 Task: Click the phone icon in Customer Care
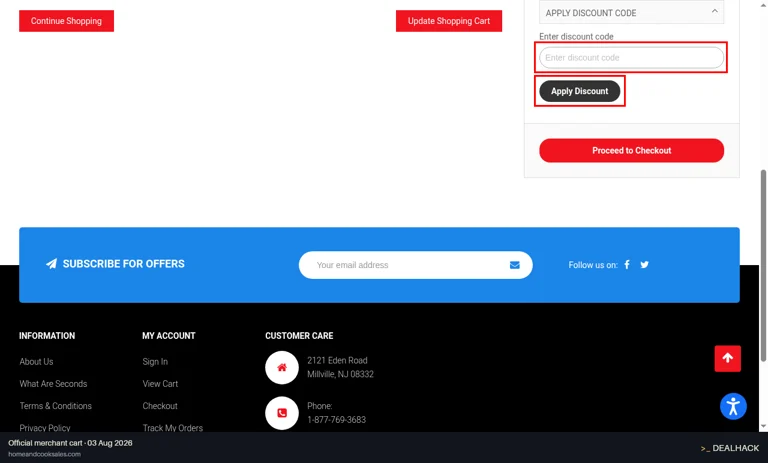[x=282, y=413]
